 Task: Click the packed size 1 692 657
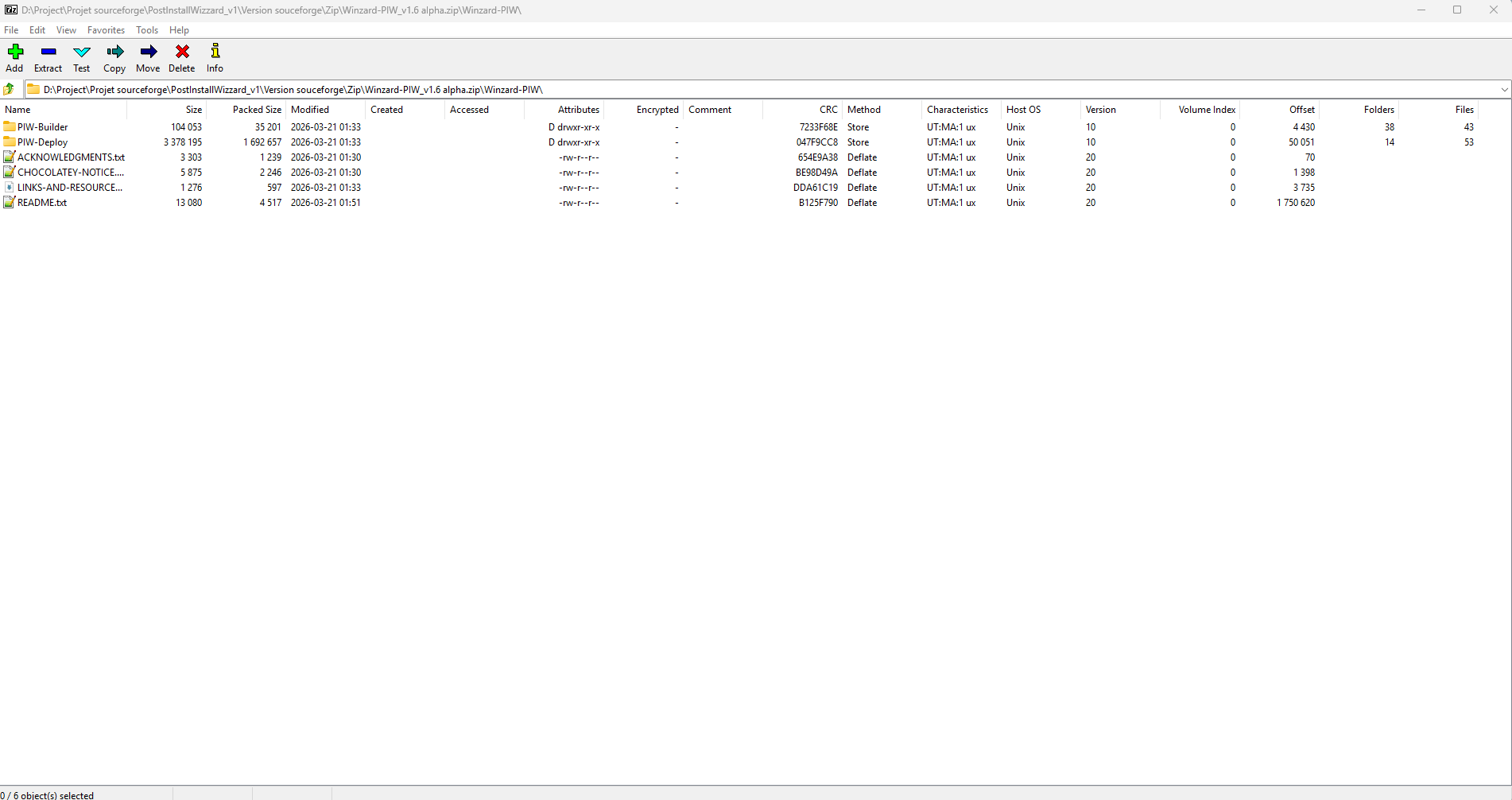[262, 142]
